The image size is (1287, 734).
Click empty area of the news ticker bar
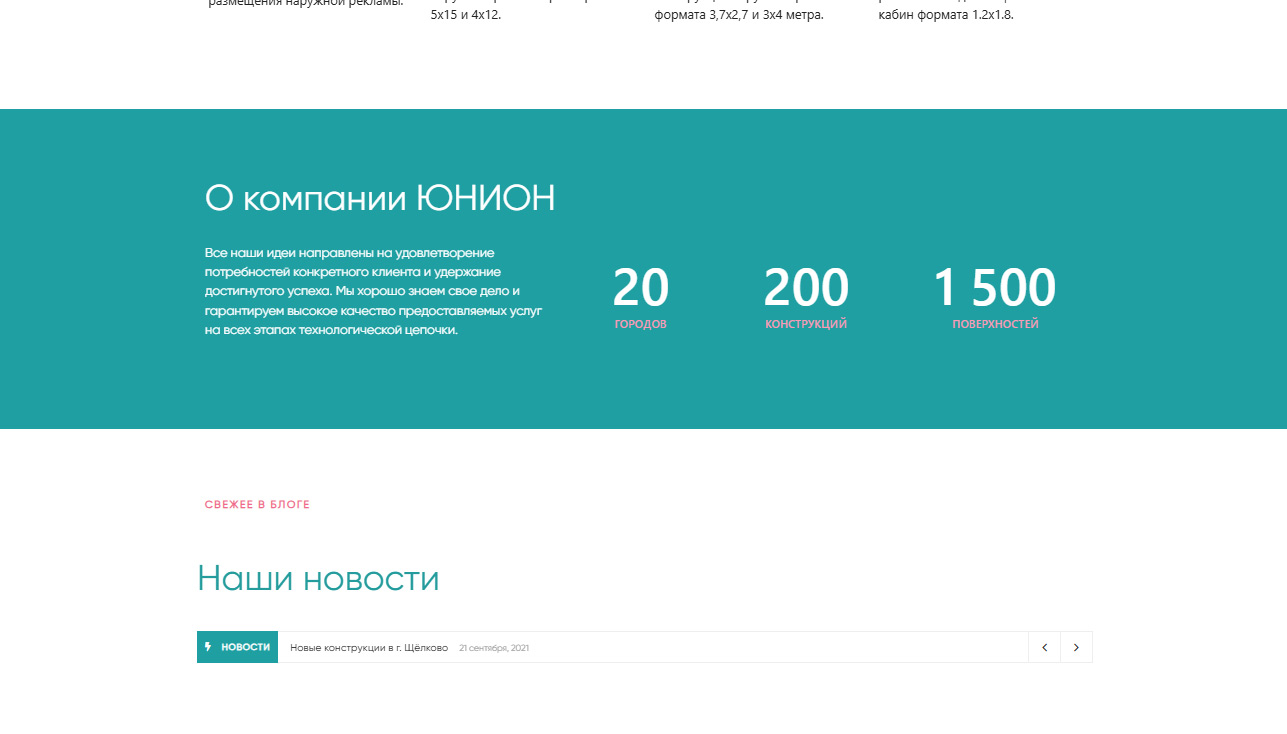pyautogui.click(x=780, y=647)
